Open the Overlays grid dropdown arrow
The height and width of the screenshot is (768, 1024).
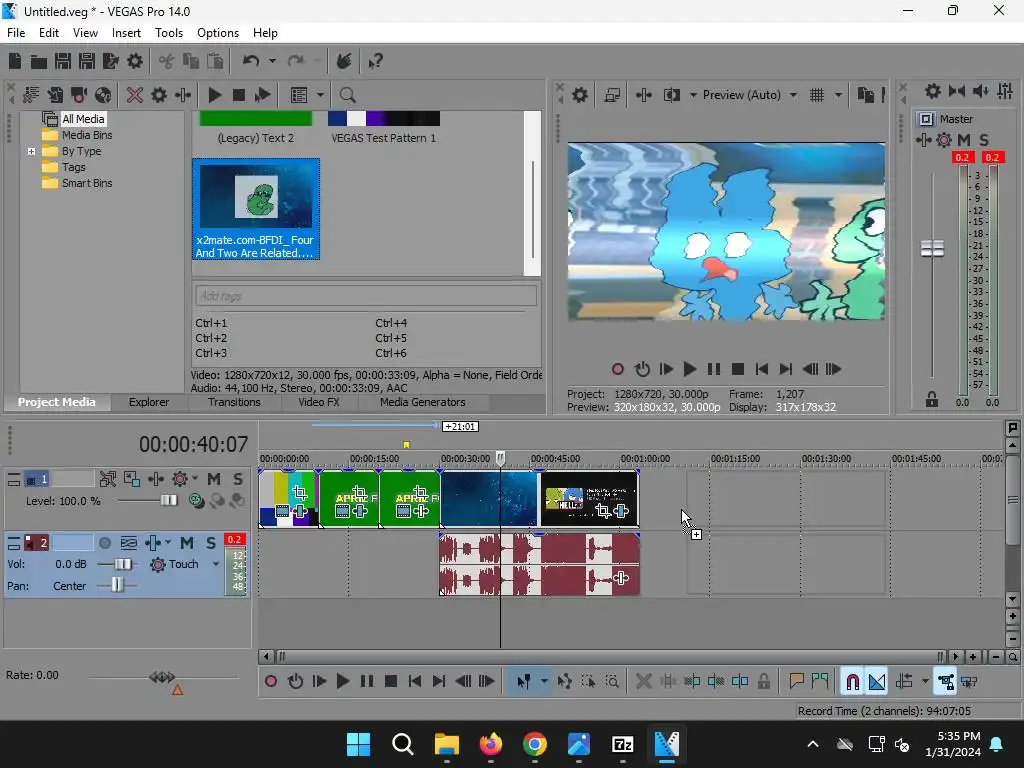pyautogui.click(x=838, y=95)
